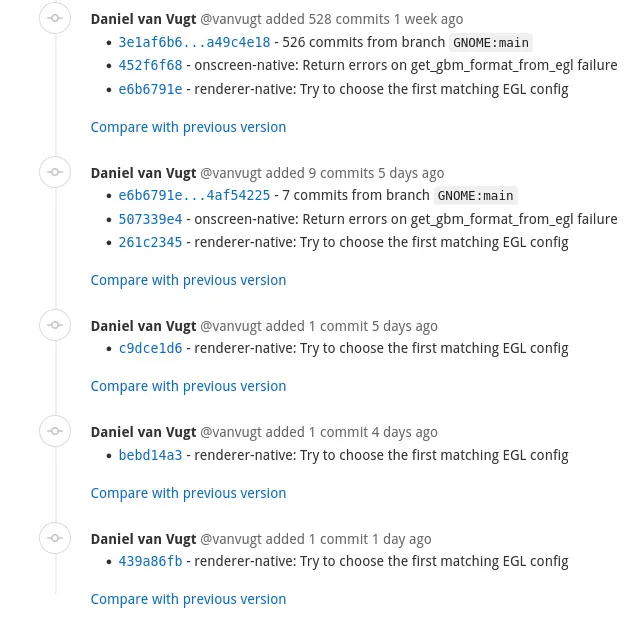The width and height of the screenshot is (642, 620).
Task: Open commit range e6b6791e...4af54225
Action: pyautogui.click(x=194, y=195)
